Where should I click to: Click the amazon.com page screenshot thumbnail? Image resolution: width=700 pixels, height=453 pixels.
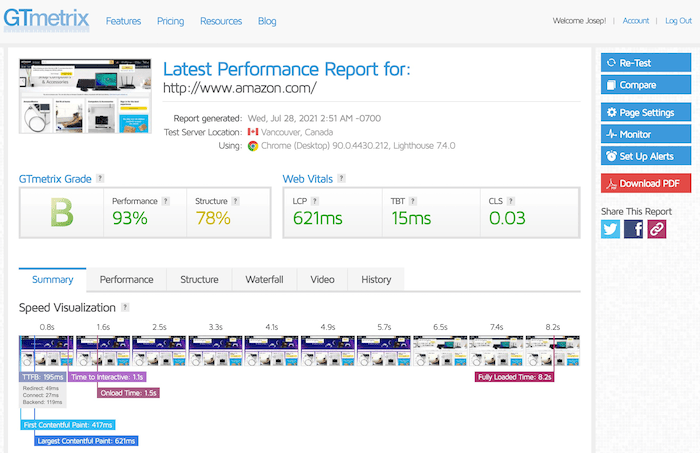[x=85, y=96]
